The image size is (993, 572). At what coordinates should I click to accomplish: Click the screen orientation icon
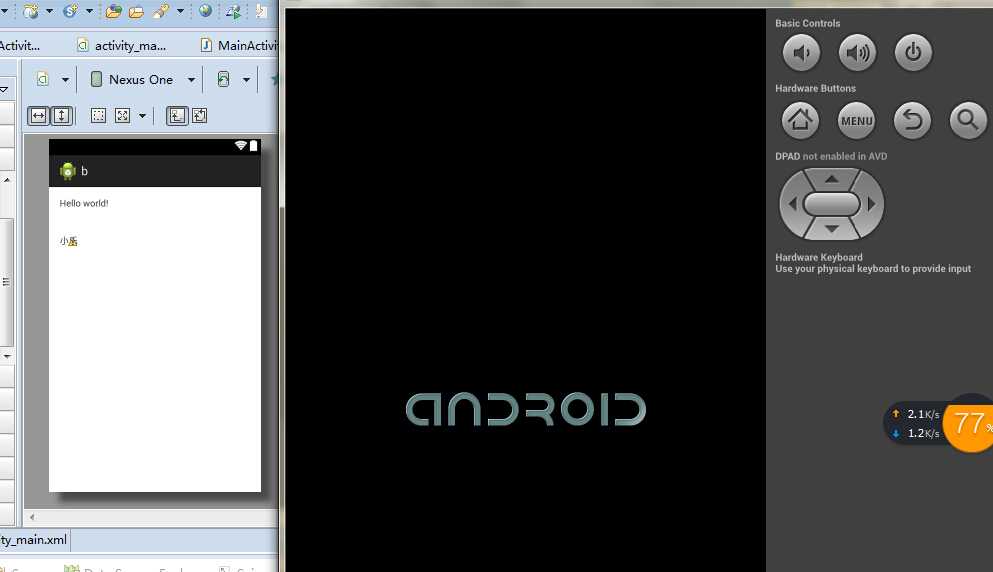pyautogui.click(x=223, y=79)
